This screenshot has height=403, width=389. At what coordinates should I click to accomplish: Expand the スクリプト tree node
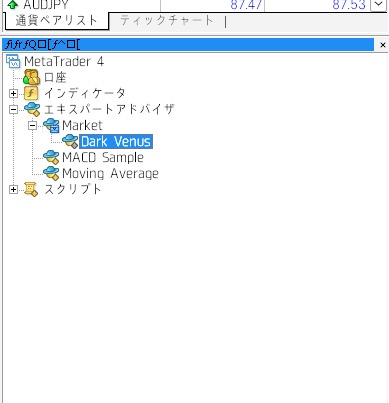[13, 190]
